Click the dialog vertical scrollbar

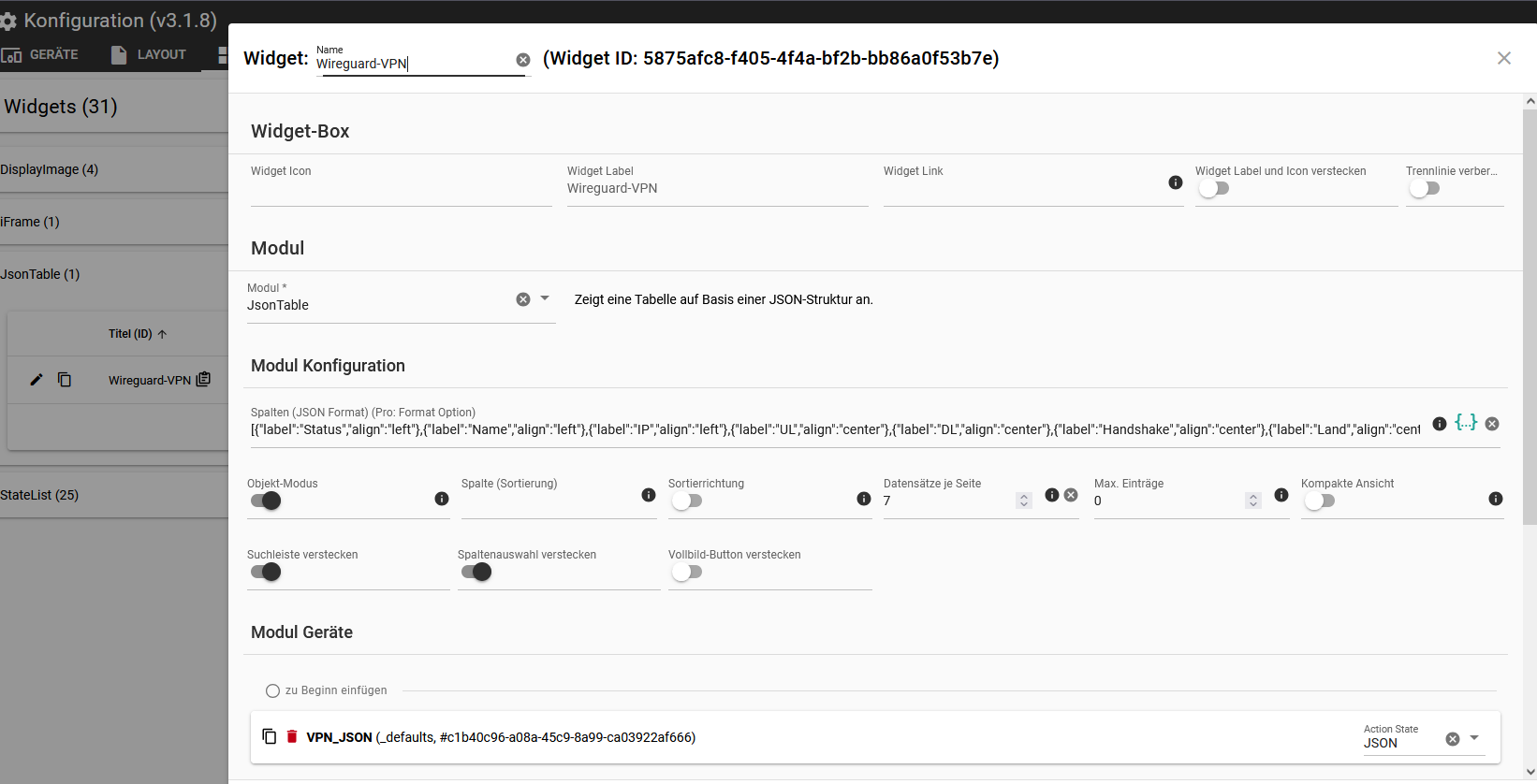(1530, 318)
